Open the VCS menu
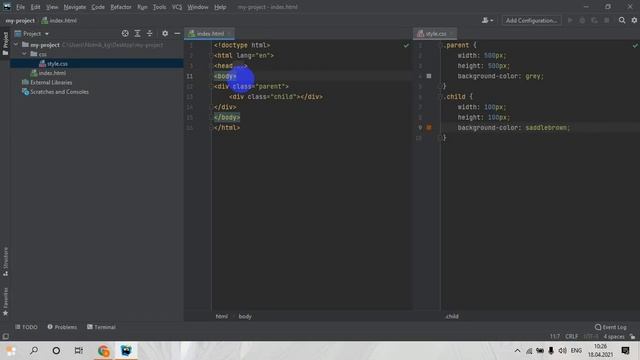The height and width of the screenshot is (360, 640). point(177,7)
